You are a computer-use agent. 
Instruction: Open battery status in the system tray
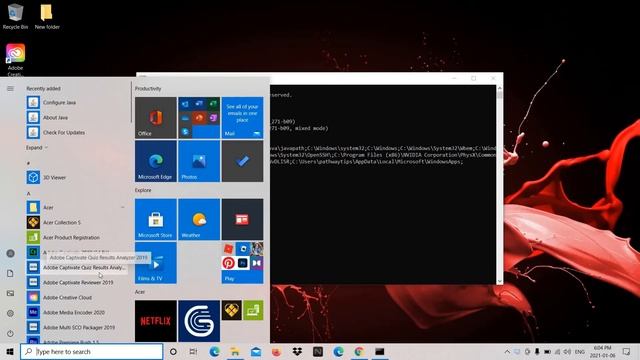point(547,351)
